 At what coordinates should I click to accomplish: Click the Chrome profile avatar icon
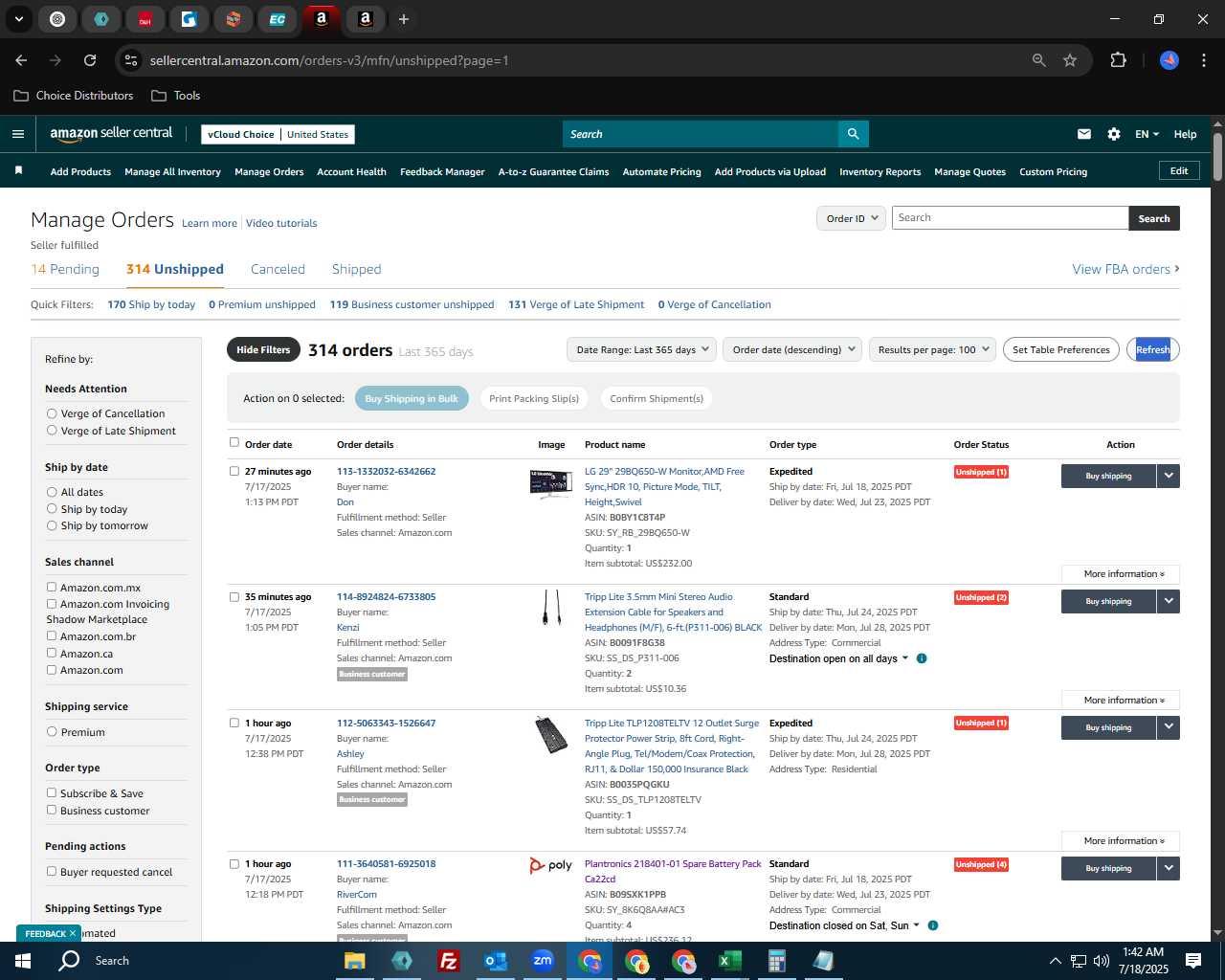click(x=1169, y=60)
